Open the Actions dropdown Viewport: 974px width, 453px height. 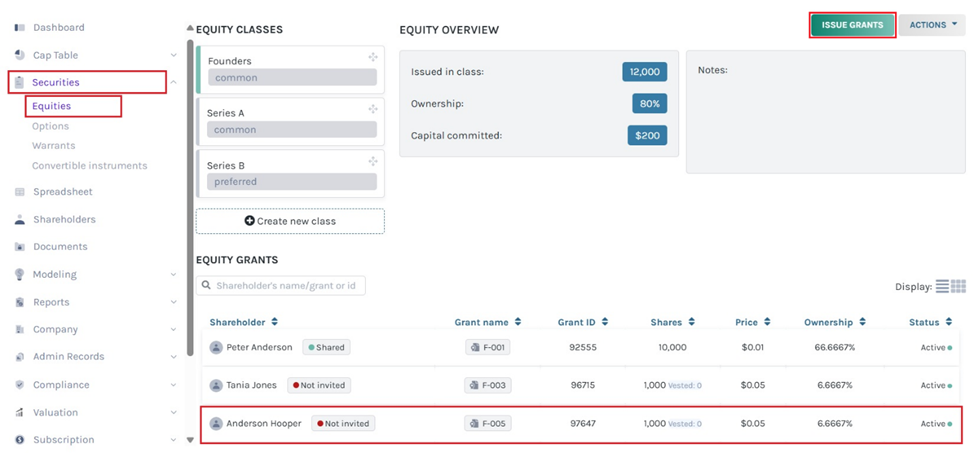click(x=931, y=25)
